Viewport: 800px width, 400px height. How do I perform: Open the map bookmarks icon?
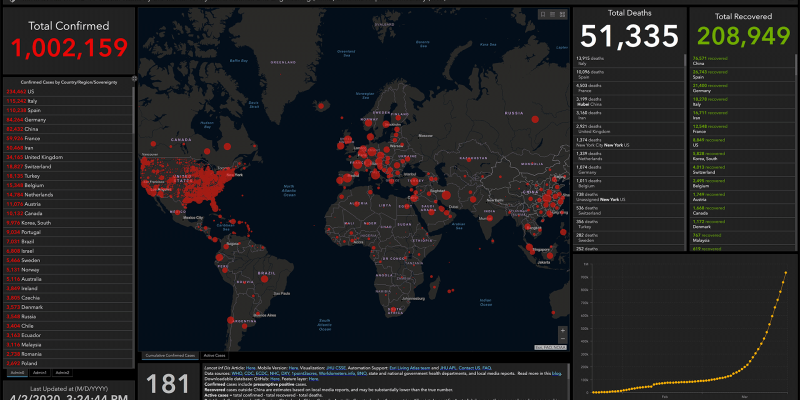541,15
